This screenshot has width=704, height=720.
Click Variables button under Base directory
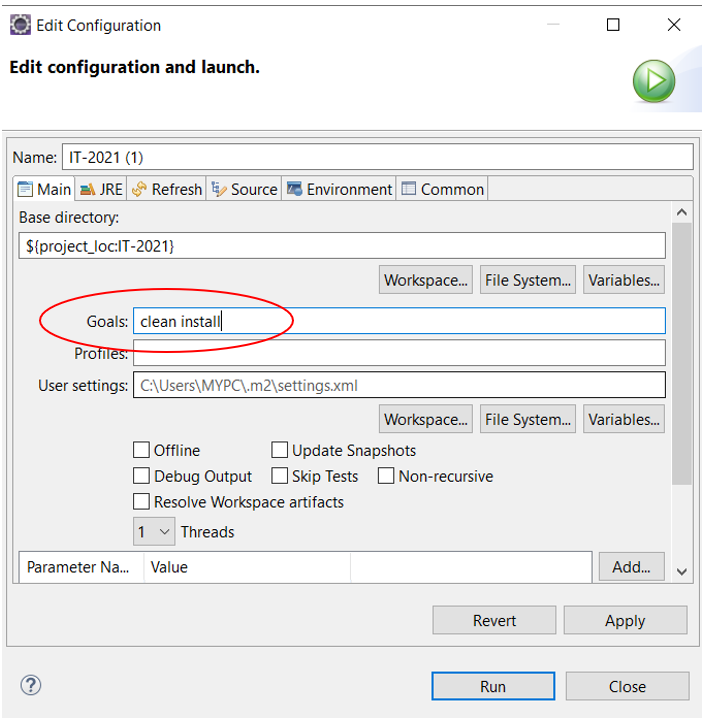[x=624, y=280]
